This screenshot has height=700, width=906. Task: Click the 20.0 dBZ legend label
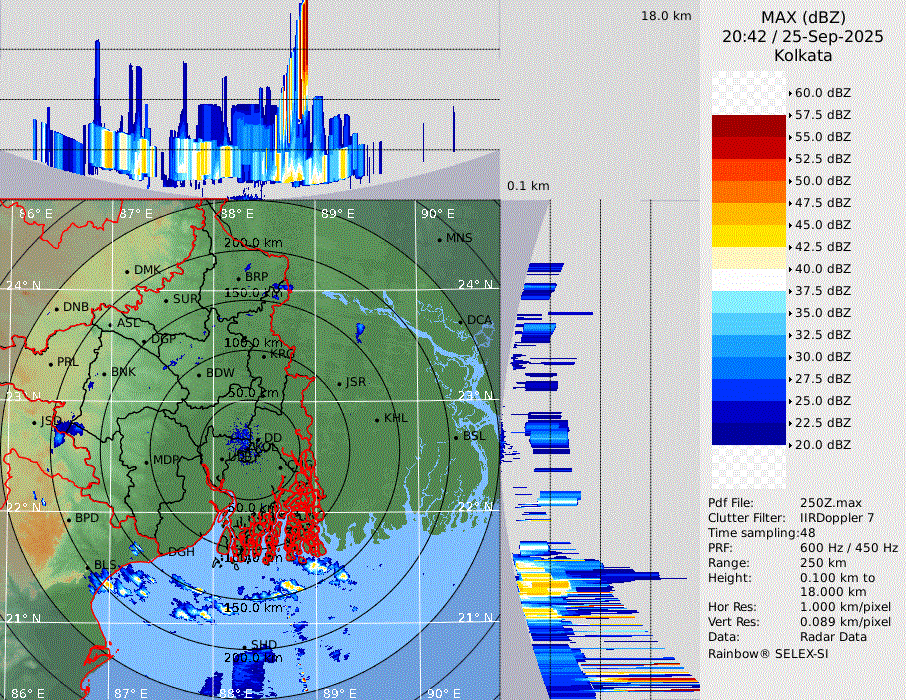[822, 445]
